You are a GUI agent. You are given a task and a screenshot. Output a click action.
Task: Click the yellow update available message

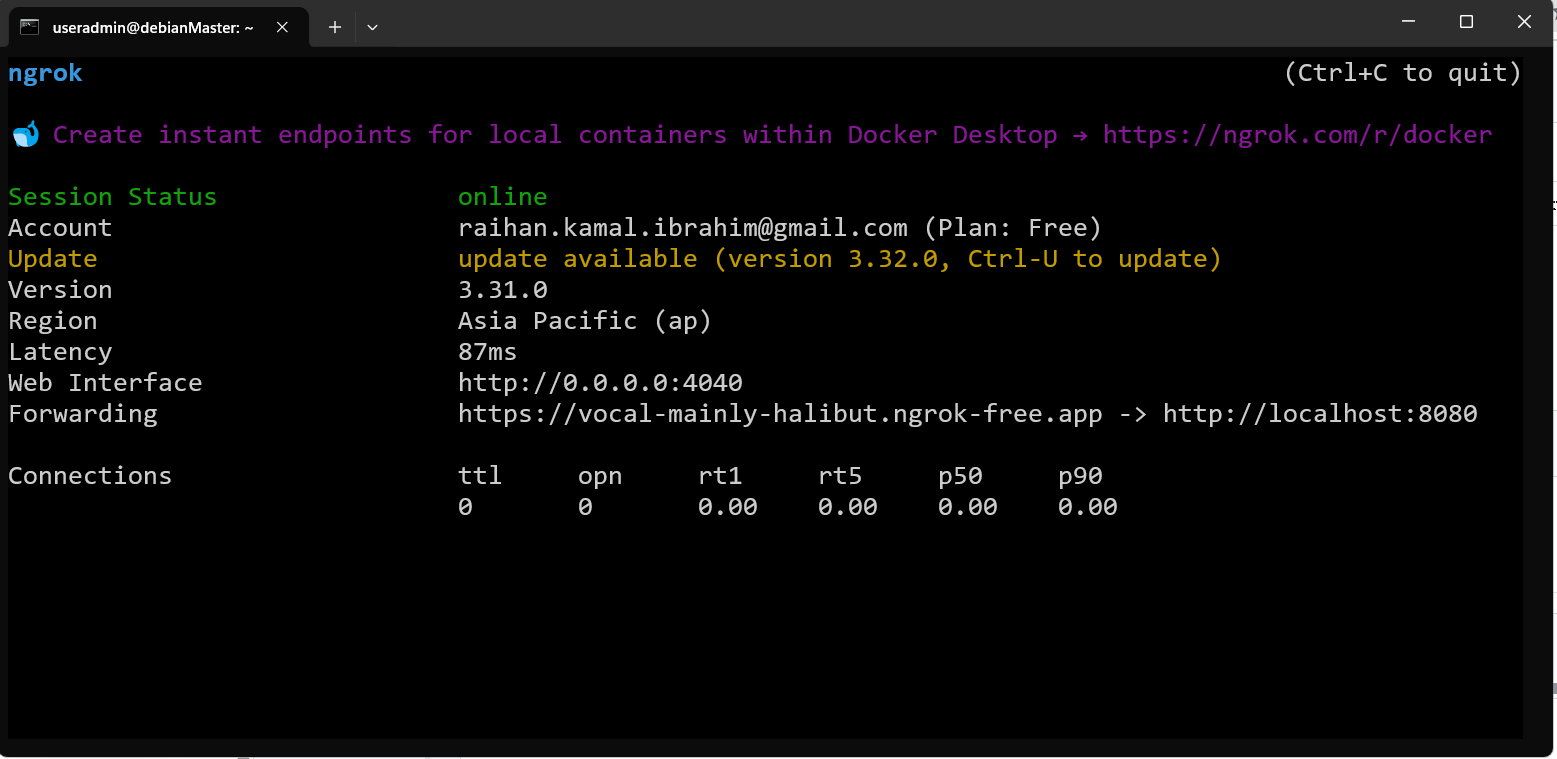click(x=839, y=259)
